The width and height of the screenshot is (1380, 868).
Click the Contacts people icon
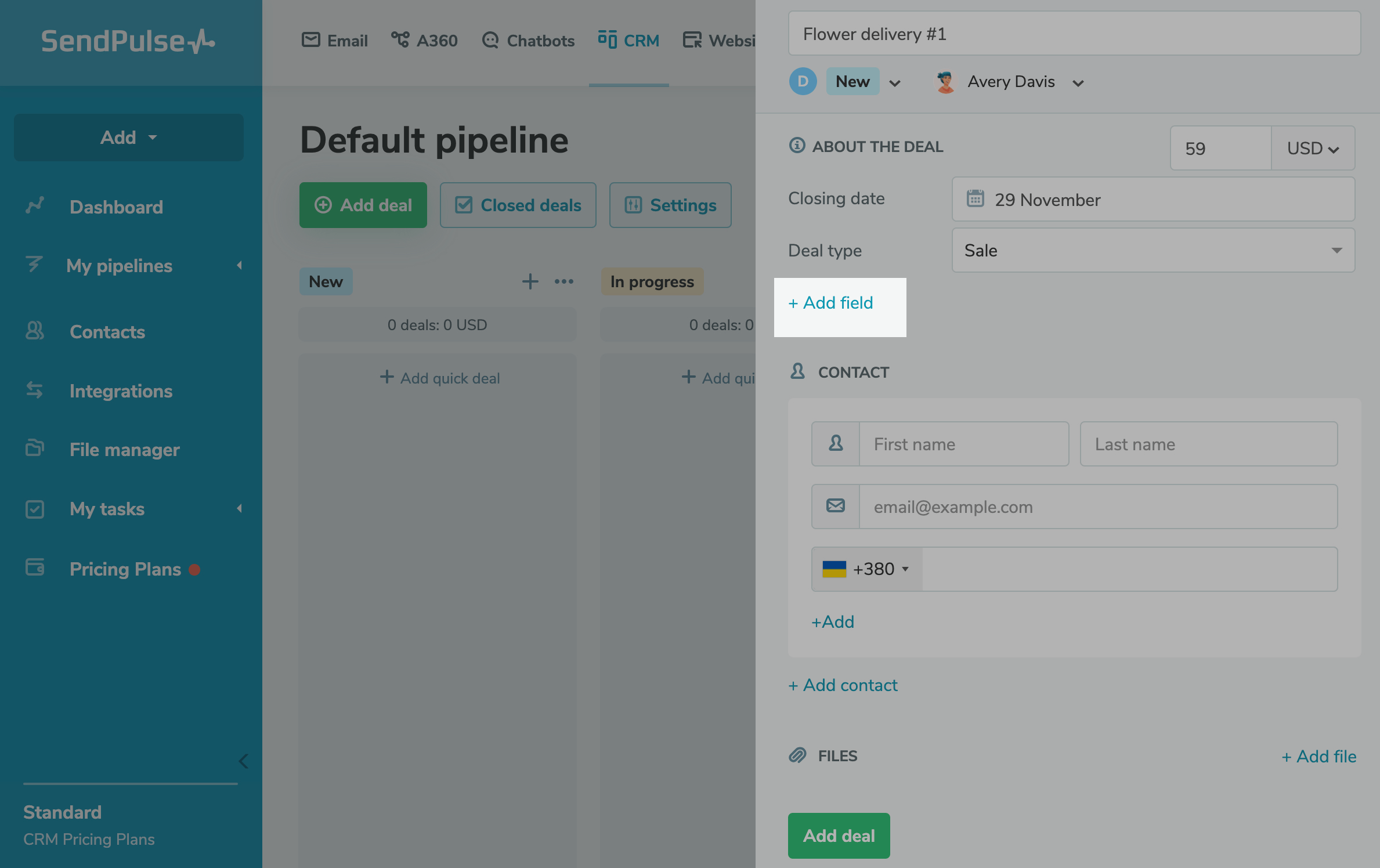coord(34,331)
